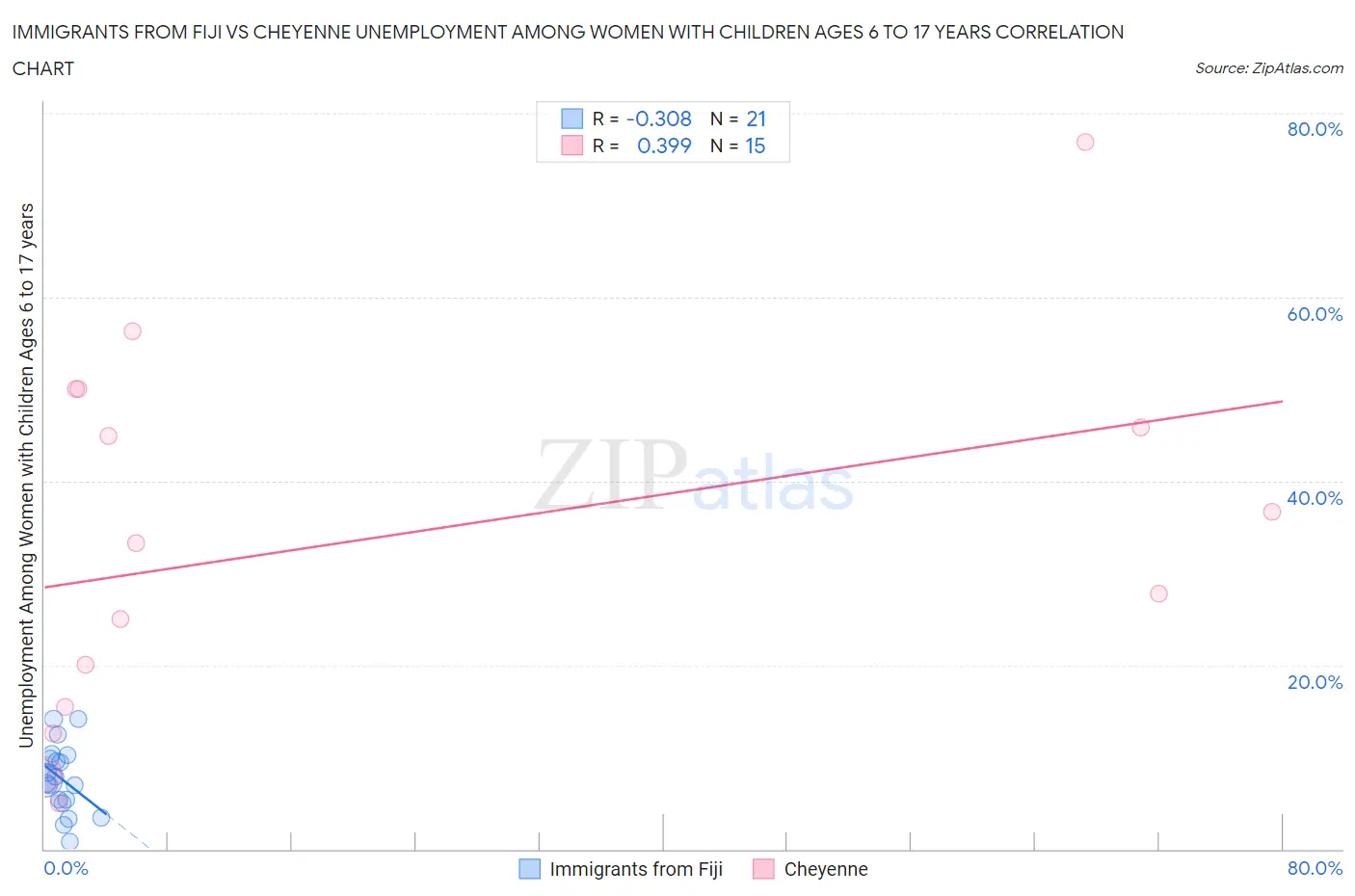Click the N = 21 value in the legend

[738, 119]
